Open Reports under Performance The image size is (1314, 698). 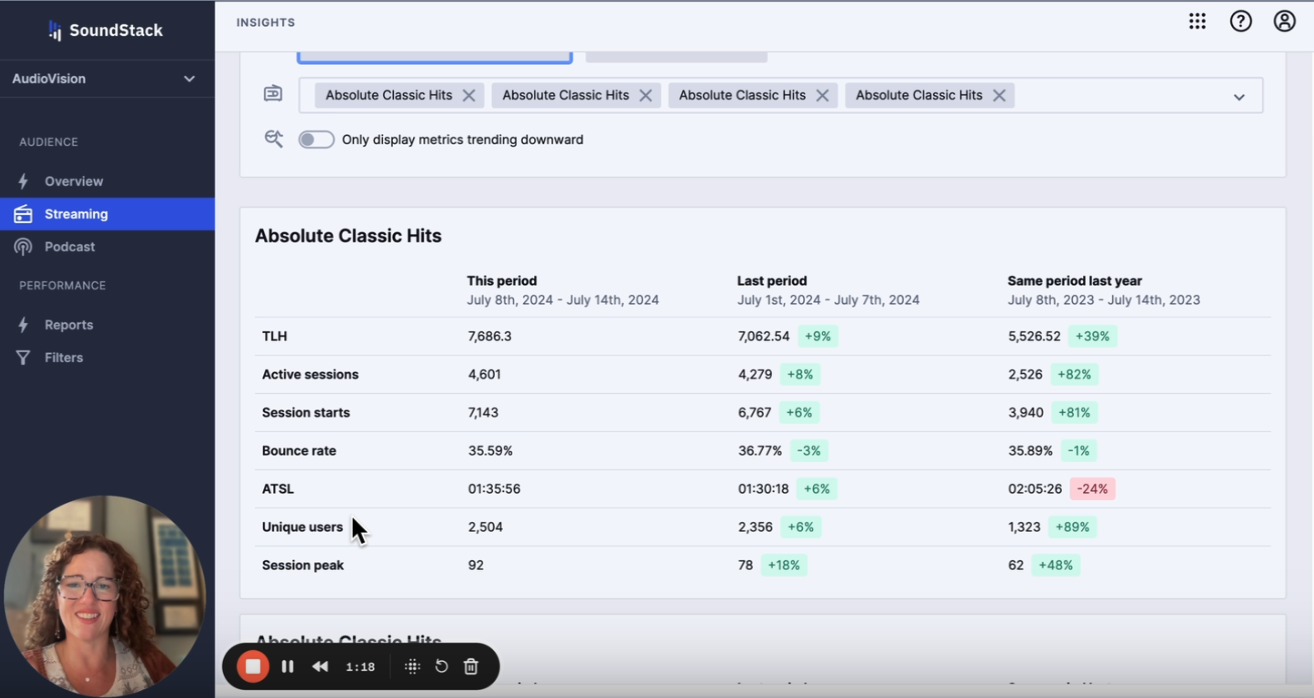68,325
